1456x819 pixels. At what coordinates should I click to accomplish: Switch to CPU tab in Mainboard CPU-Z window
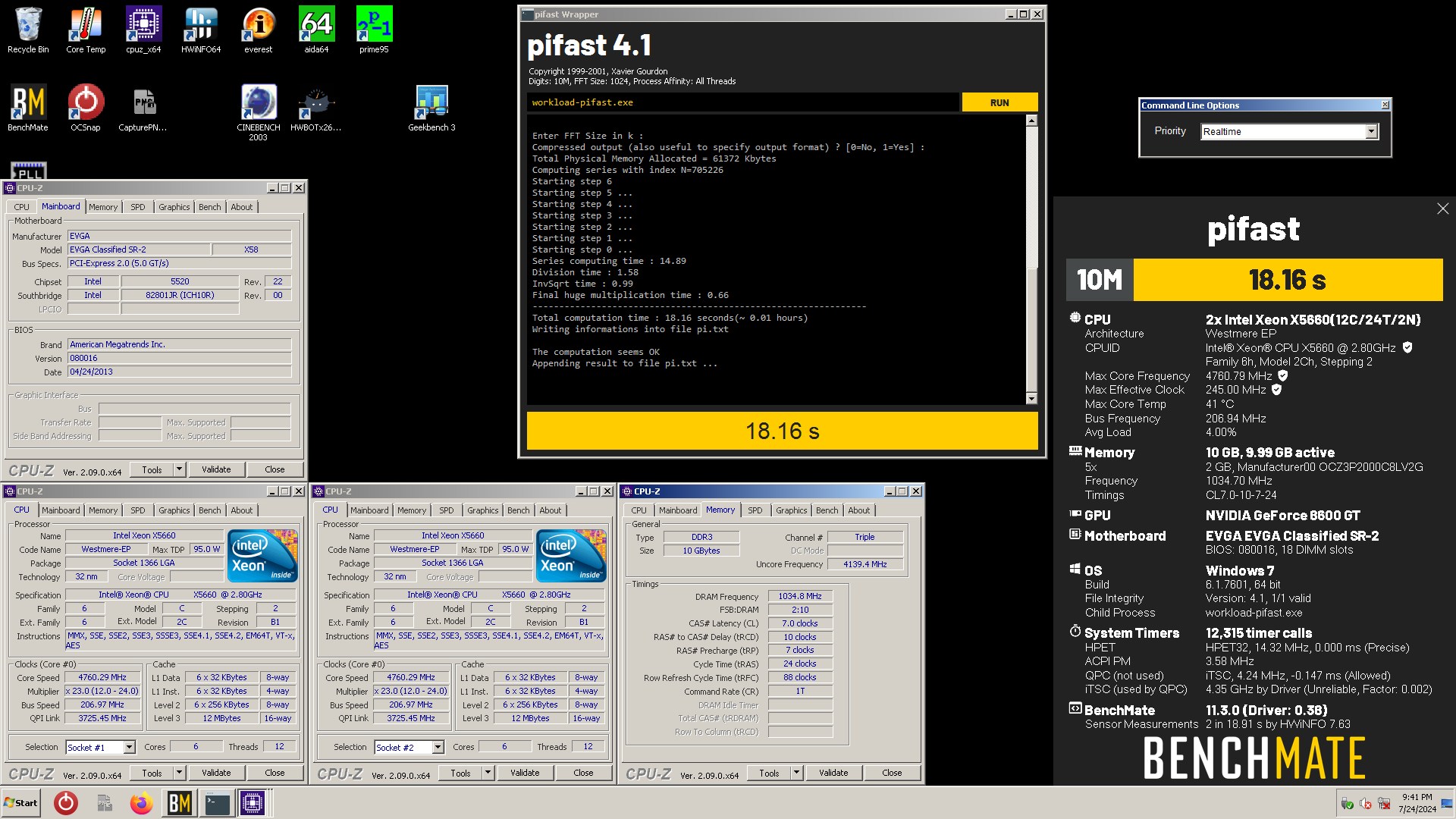[x=22, y=207]
